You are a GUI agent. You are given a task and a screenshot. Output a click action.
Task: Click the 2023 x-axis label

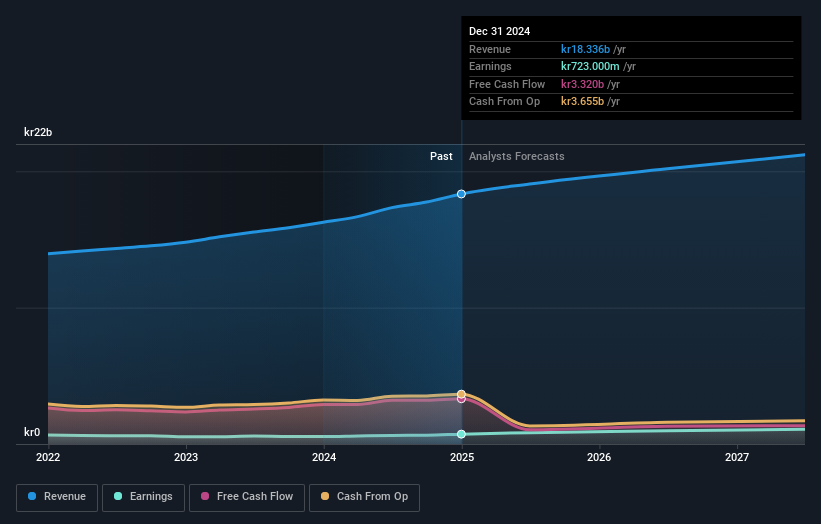[x=186, y=458]
